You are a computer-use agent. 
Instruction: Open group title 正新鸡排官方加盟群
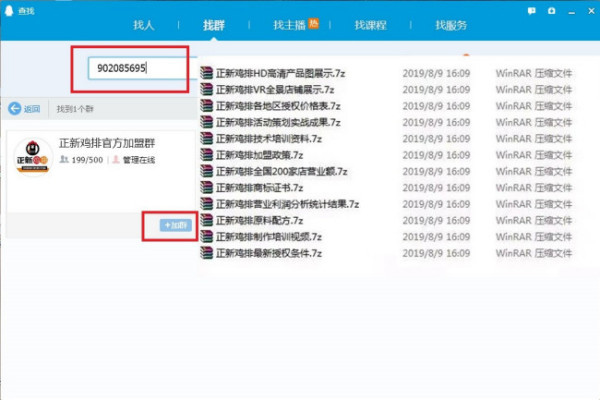coord(107,143)
